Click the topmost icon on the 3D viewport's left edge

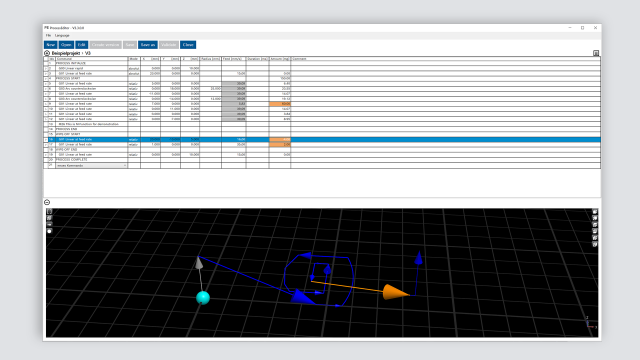(49, 211)
